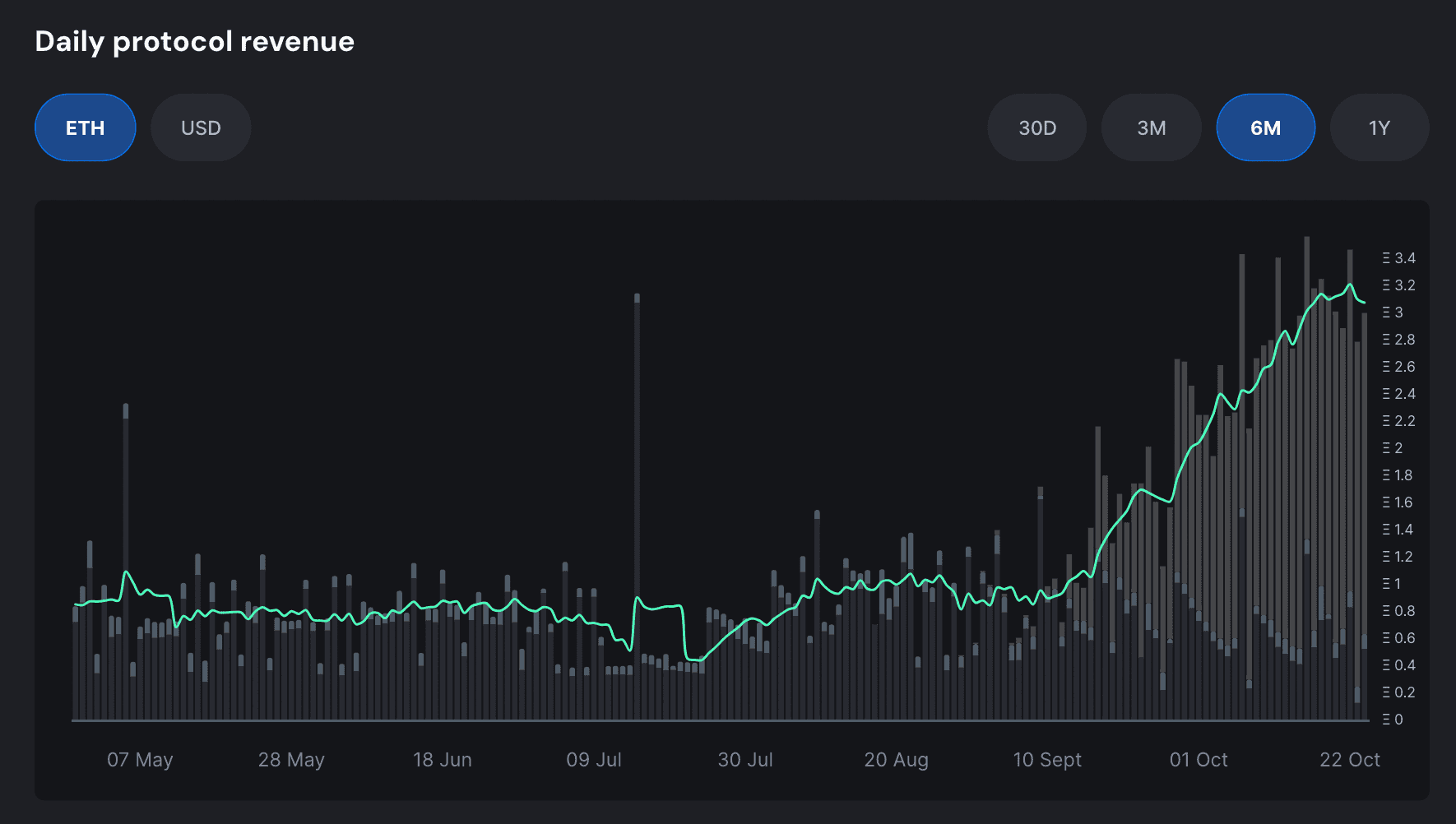Click the 'Ξ 2.6' y-axis value
Image resolution: width=1456 pixels, height=824 pixels.
tap(1399, 367)
